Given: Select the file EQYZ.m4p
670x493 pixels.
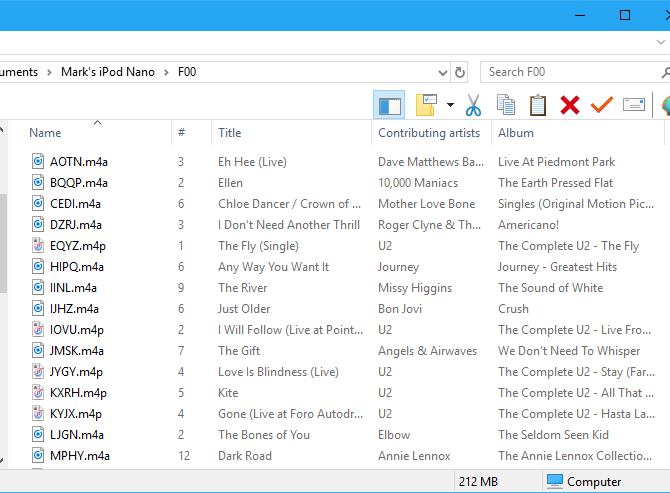Looking at the screenshot, I should (76, 246).
